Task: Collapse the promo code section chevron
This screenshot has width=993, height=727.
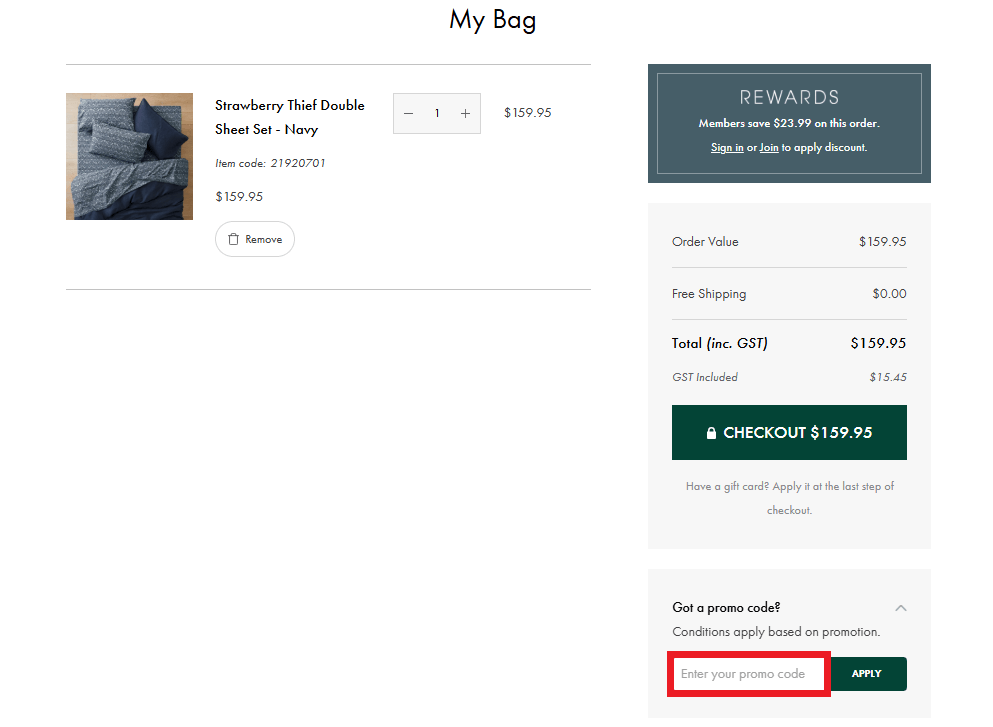Action: 901,608
